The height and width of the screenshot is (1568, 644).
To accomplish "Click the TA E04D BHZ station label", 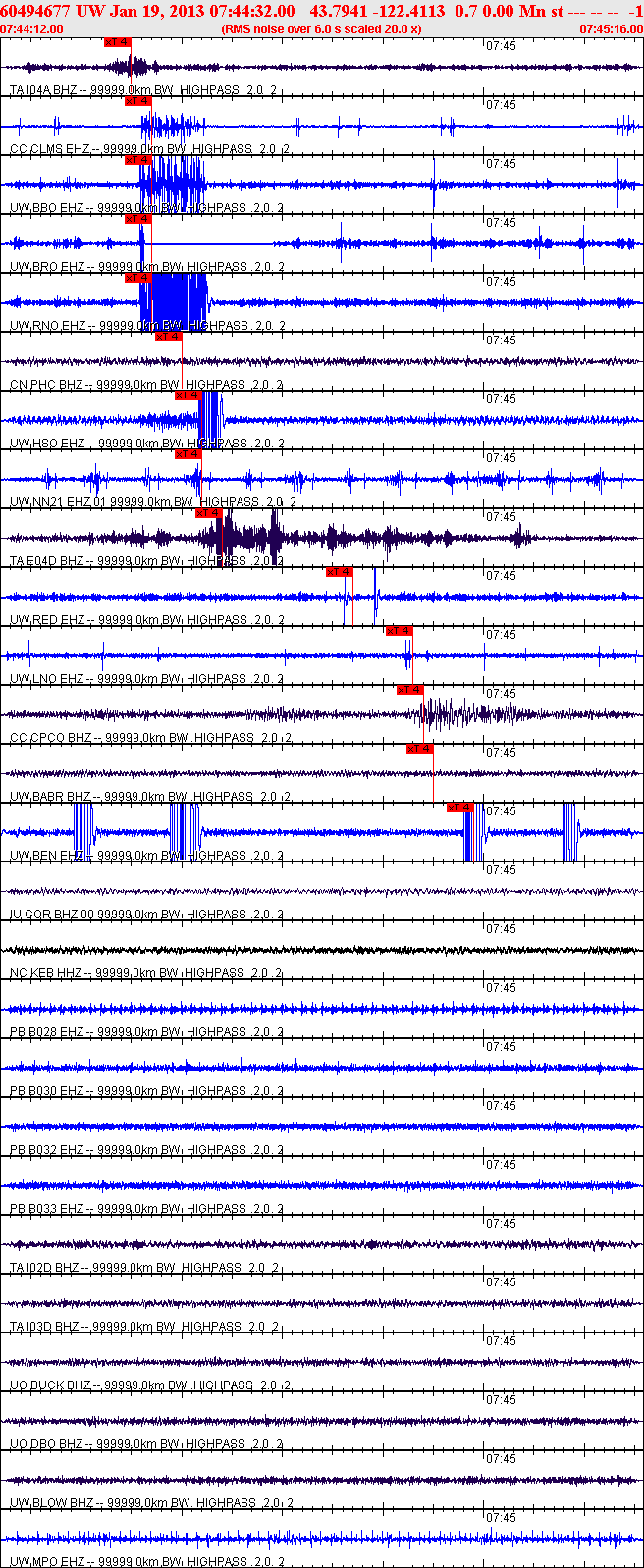I will click(x=45, y=561).
